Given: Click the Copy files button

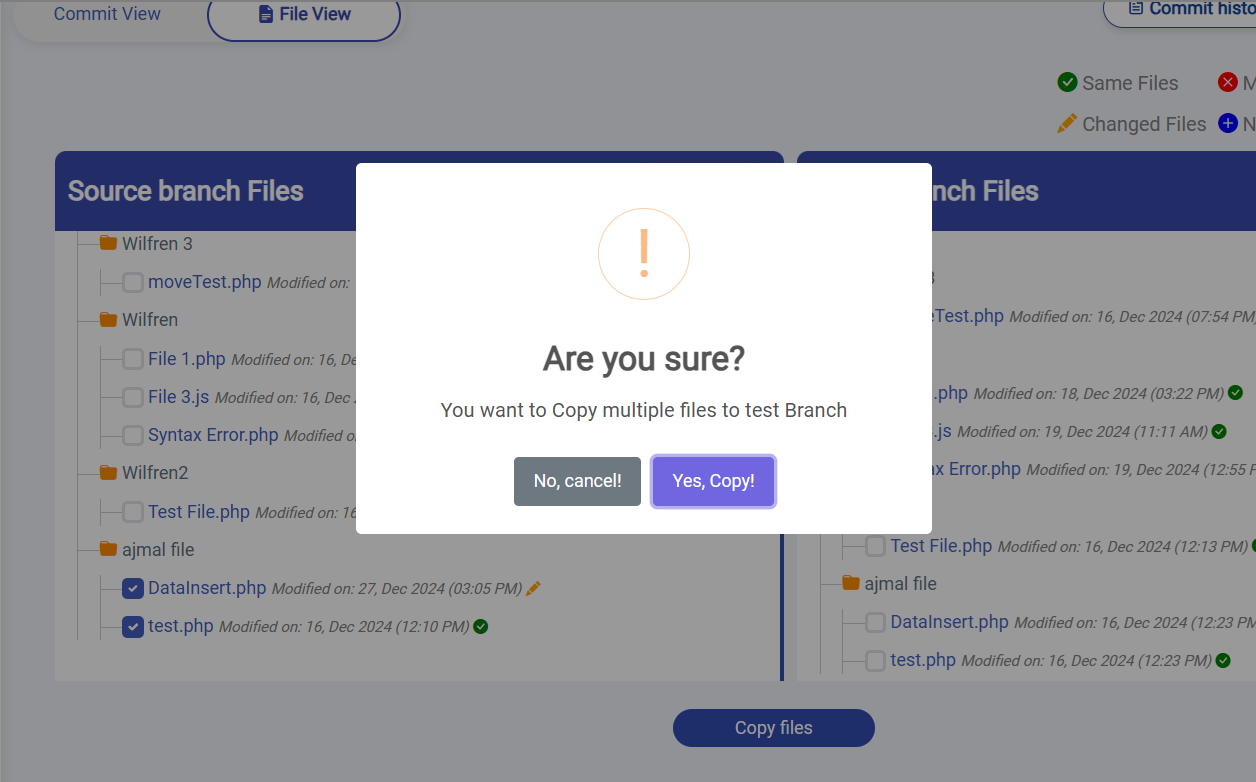Looking at the screenshot, I should (x=773, y=728).
